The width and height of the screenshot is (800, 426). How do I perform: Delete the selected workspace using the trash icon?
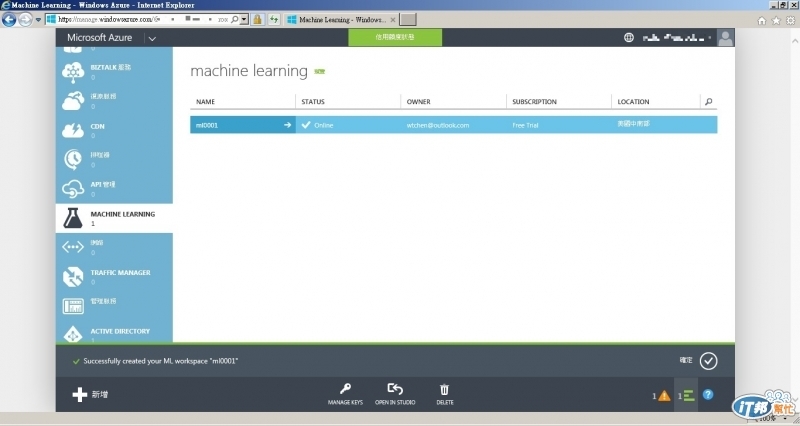[444, 389]
